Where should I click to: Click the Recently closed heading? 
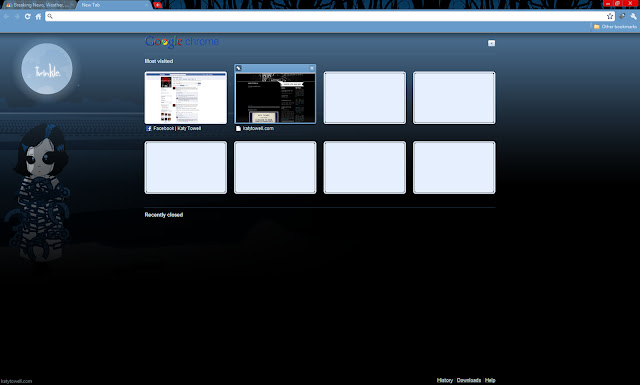164,215
